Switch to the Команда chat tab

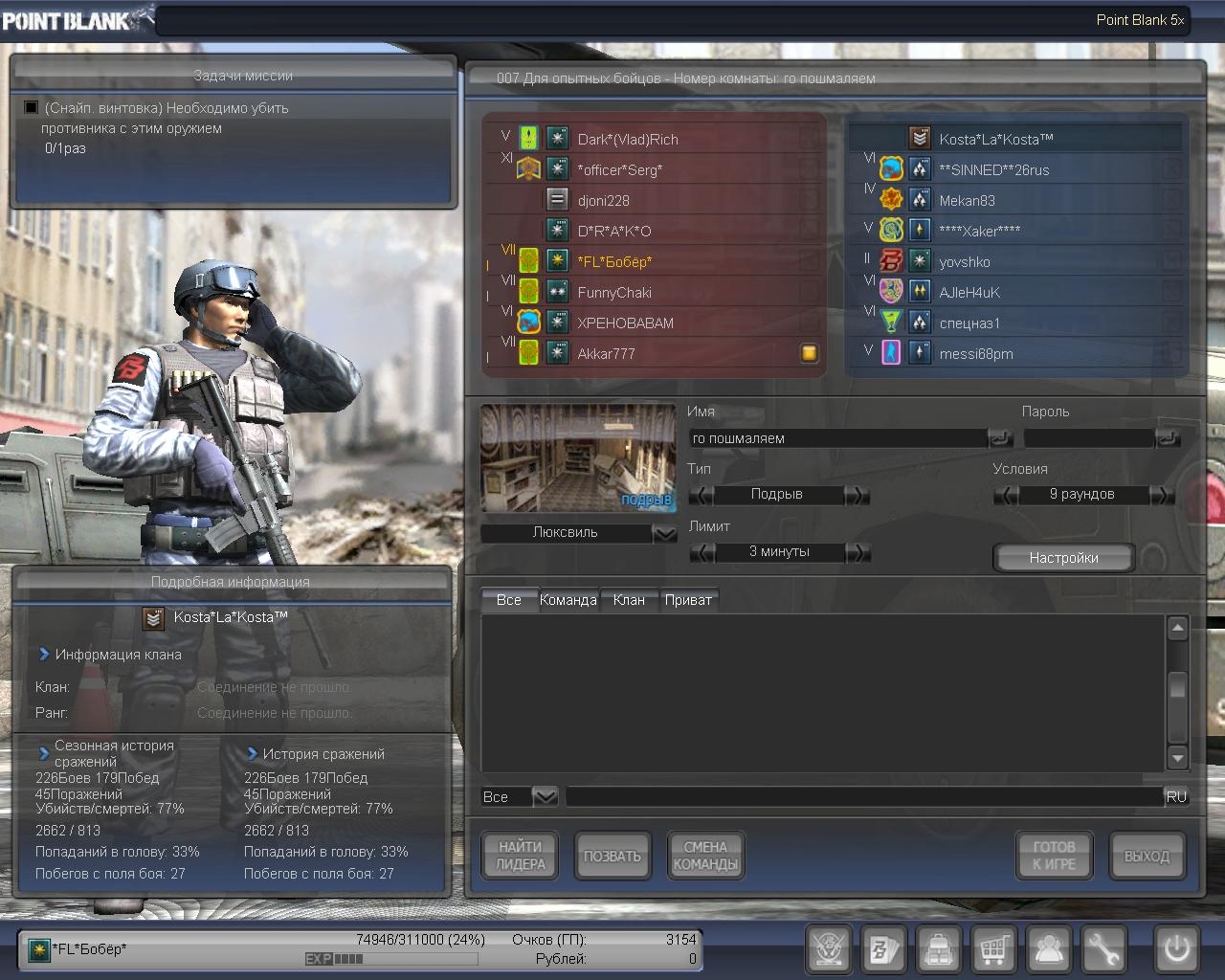point(568,600)
